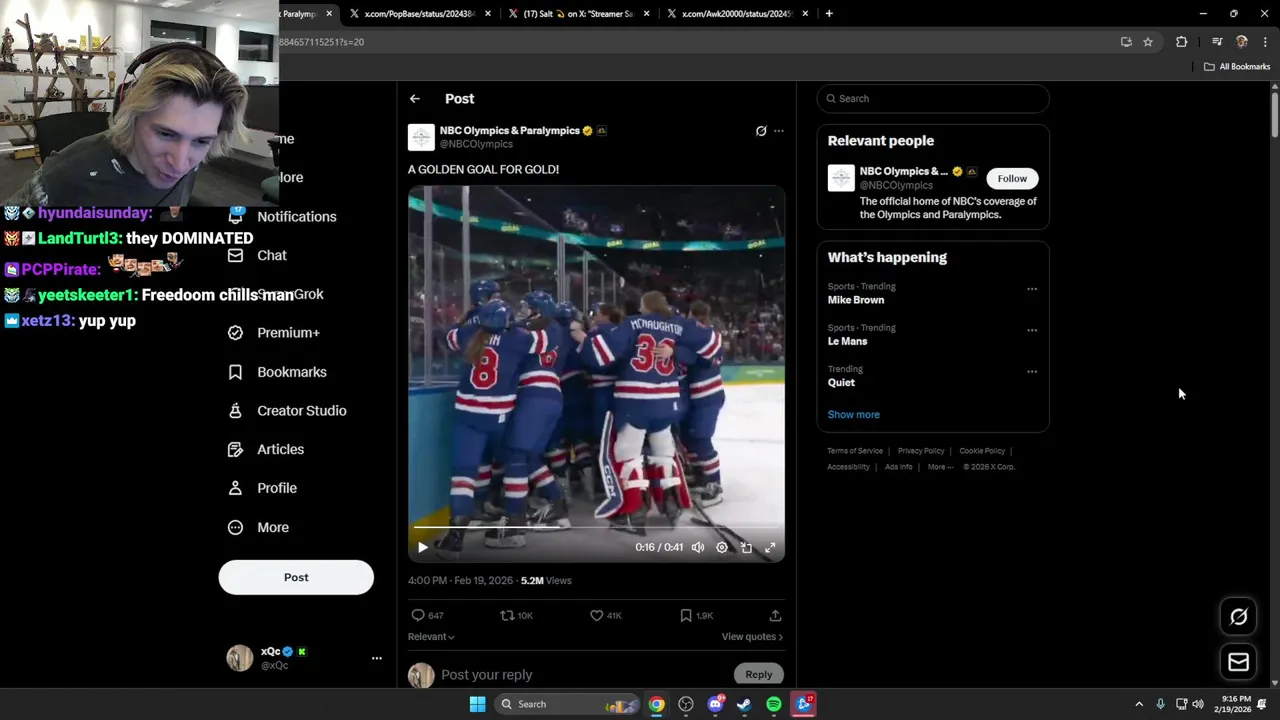Open the Relevant replies sort dropdown
The height and width of the screenshot is (720, 1280).
(x=431, y=637)
